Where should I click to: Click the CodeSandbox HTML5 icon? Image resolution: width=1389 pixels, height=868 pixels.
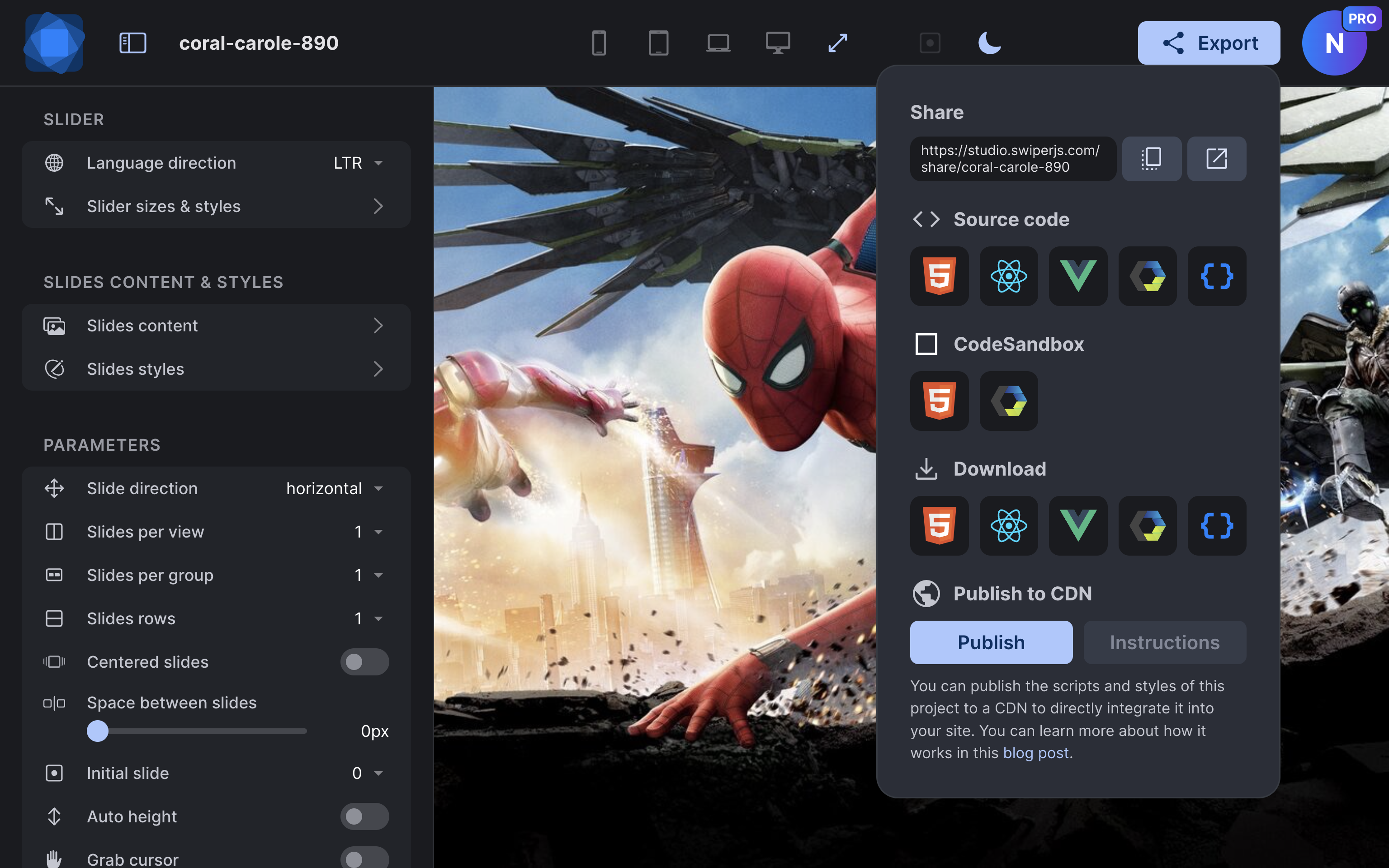[x=938, y=400]
